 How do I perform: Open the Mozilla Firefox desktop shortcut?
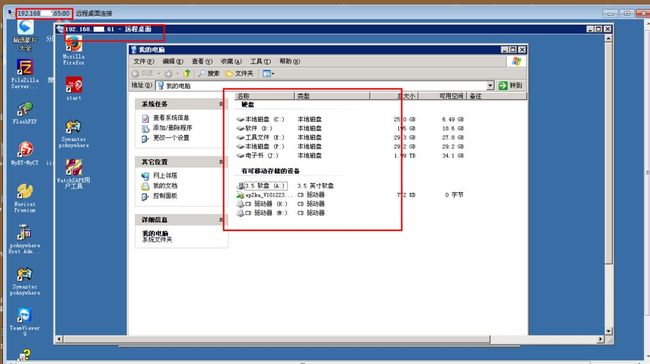[x=73, y=50]
